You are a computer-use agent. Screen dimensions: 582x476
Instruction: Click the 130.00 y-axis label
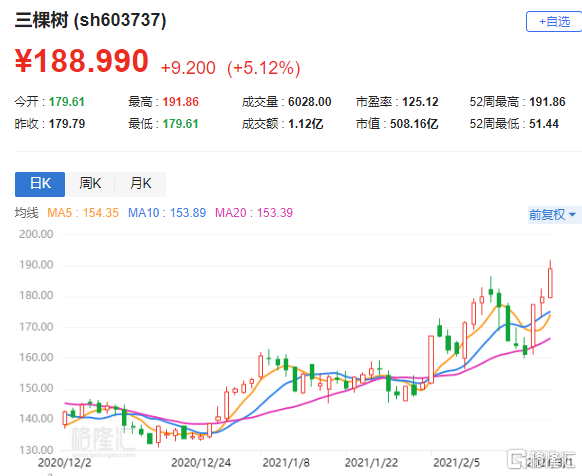(x=36, y=450)
